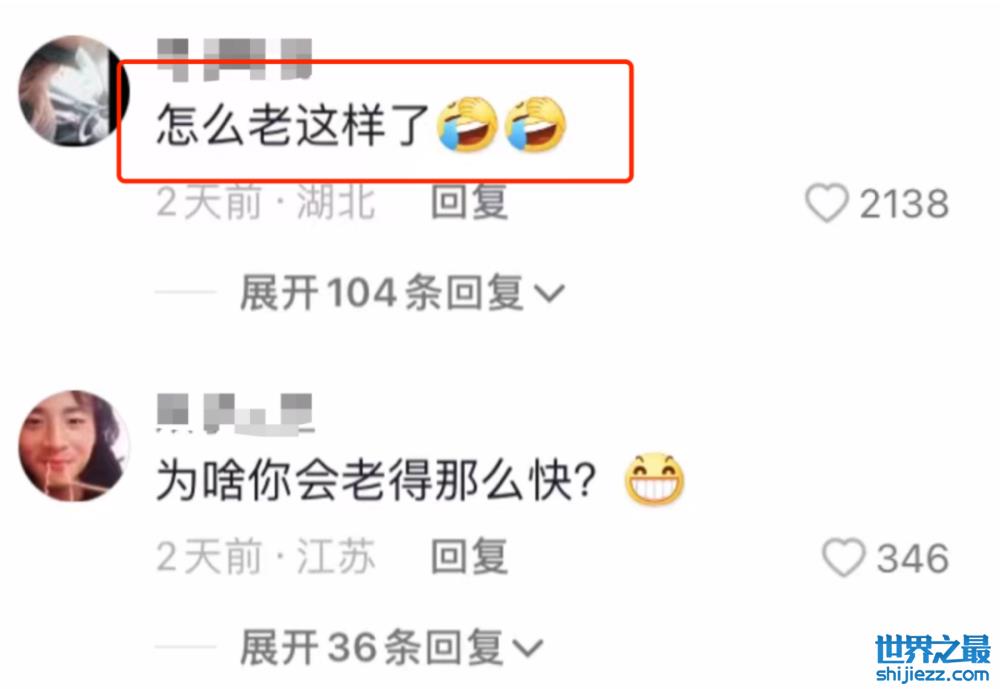Click the 346 like count
This screenshot has width=1000, height=689.
[913, 559]
